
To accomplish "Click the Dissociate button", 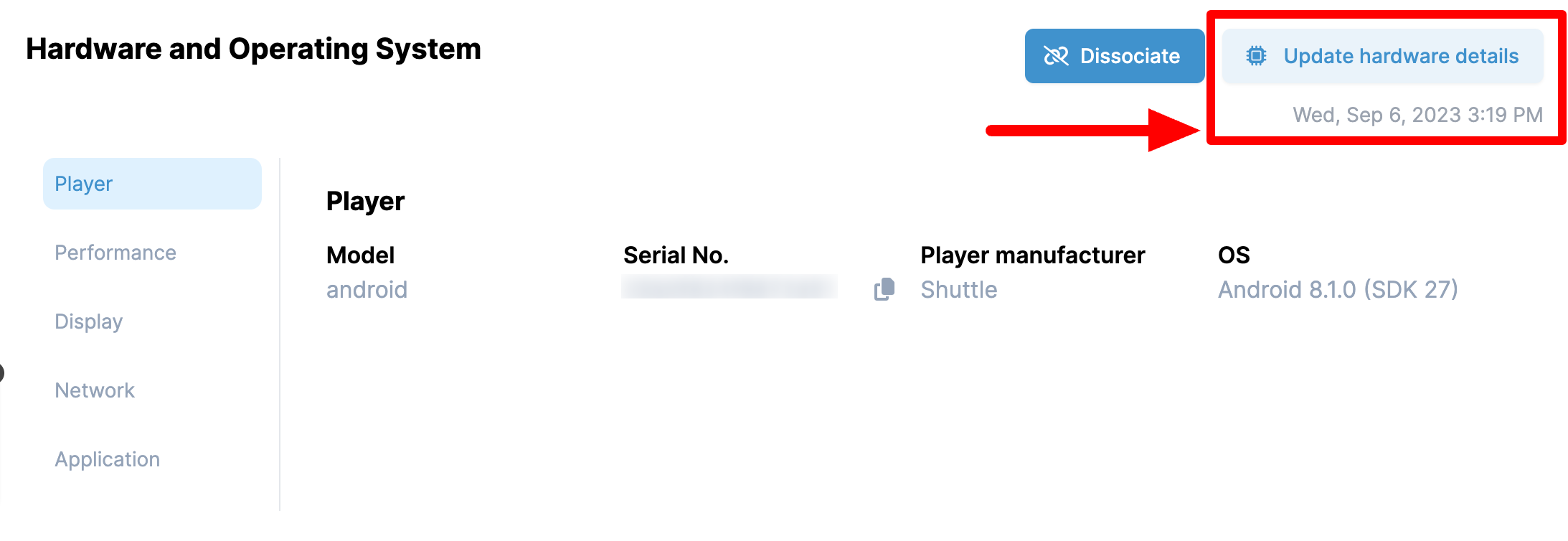I will (1114, 56).
